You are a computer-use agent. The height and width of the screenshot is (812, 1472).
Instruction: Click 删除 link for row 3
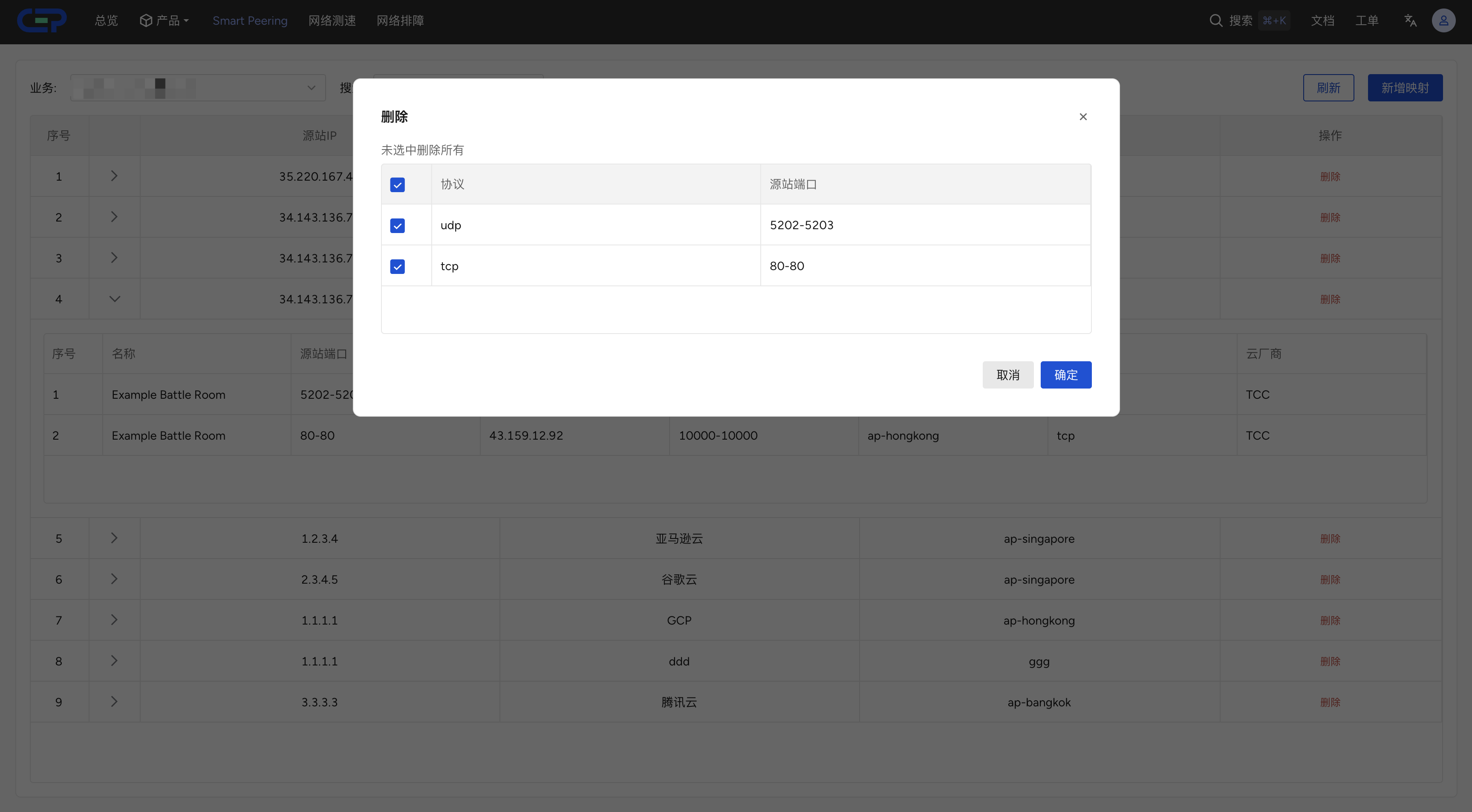1330,258
